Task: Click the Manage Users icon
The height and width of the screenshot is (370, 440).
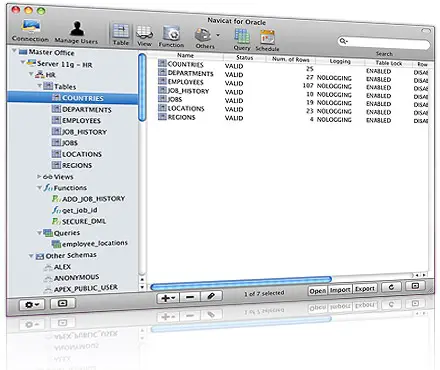Action: point(76,33)
